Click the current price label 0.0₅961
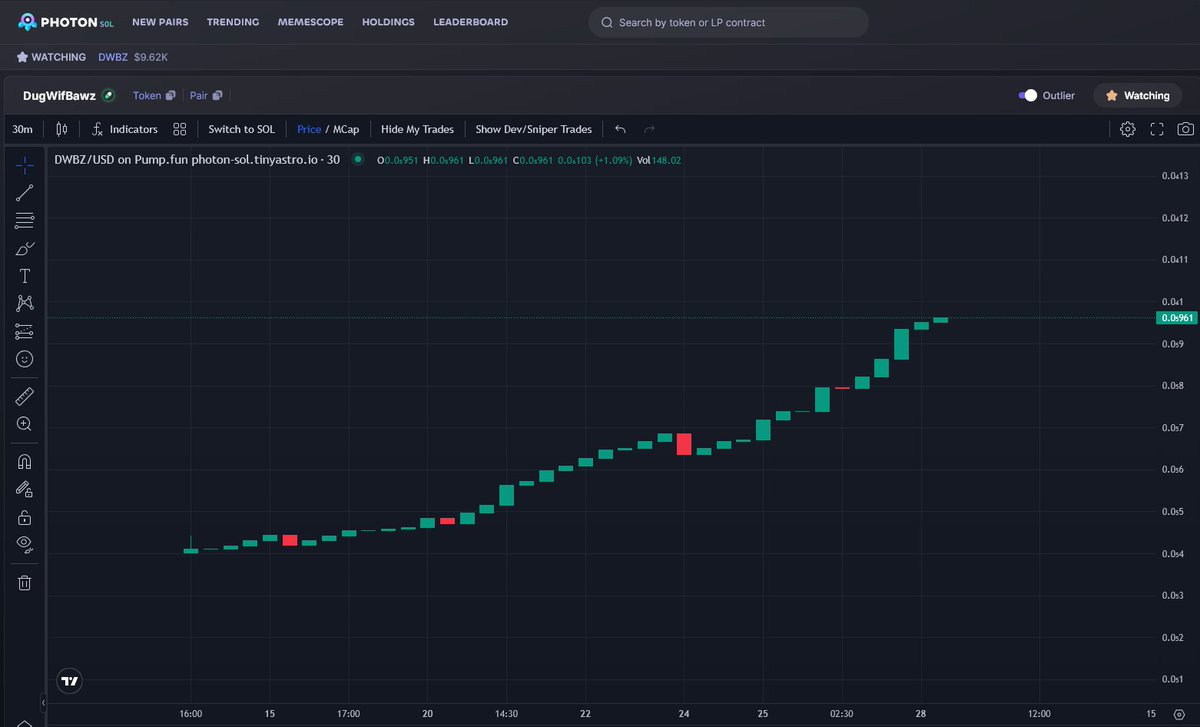 point(1177,318)
